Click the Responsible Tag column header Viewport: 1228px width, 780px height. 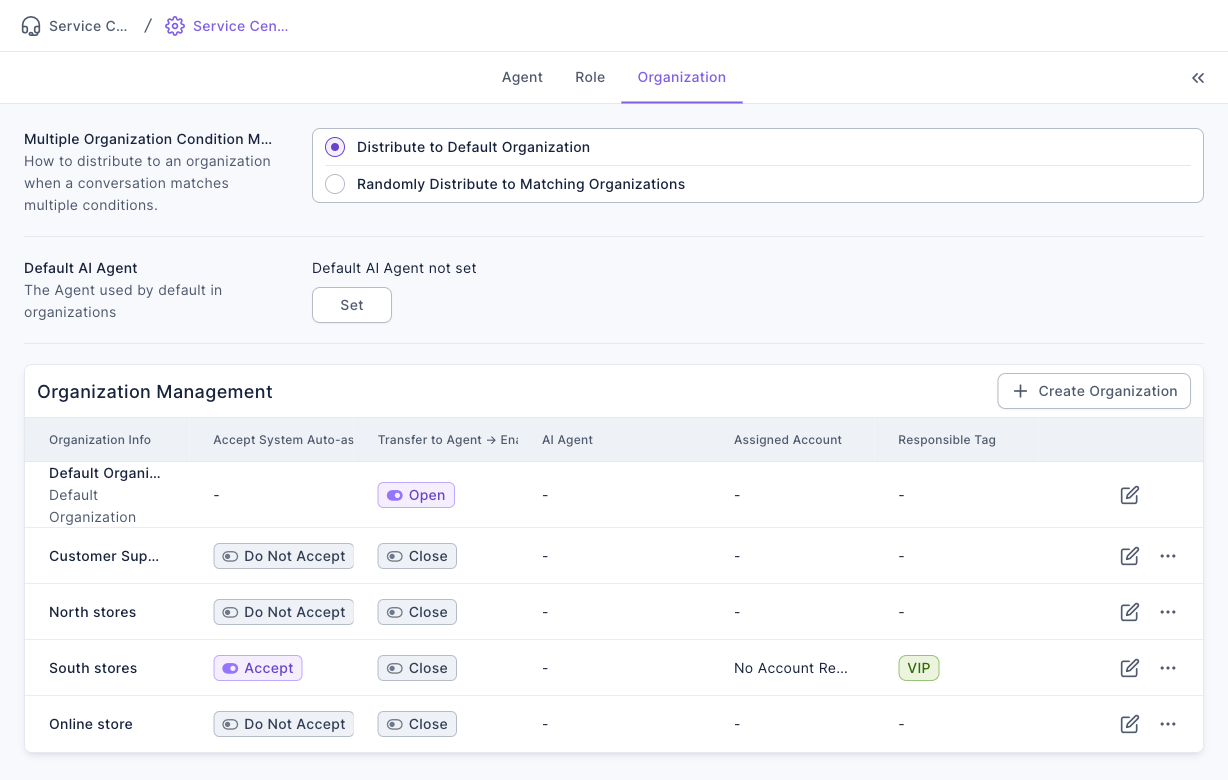[x=947, y=440]
